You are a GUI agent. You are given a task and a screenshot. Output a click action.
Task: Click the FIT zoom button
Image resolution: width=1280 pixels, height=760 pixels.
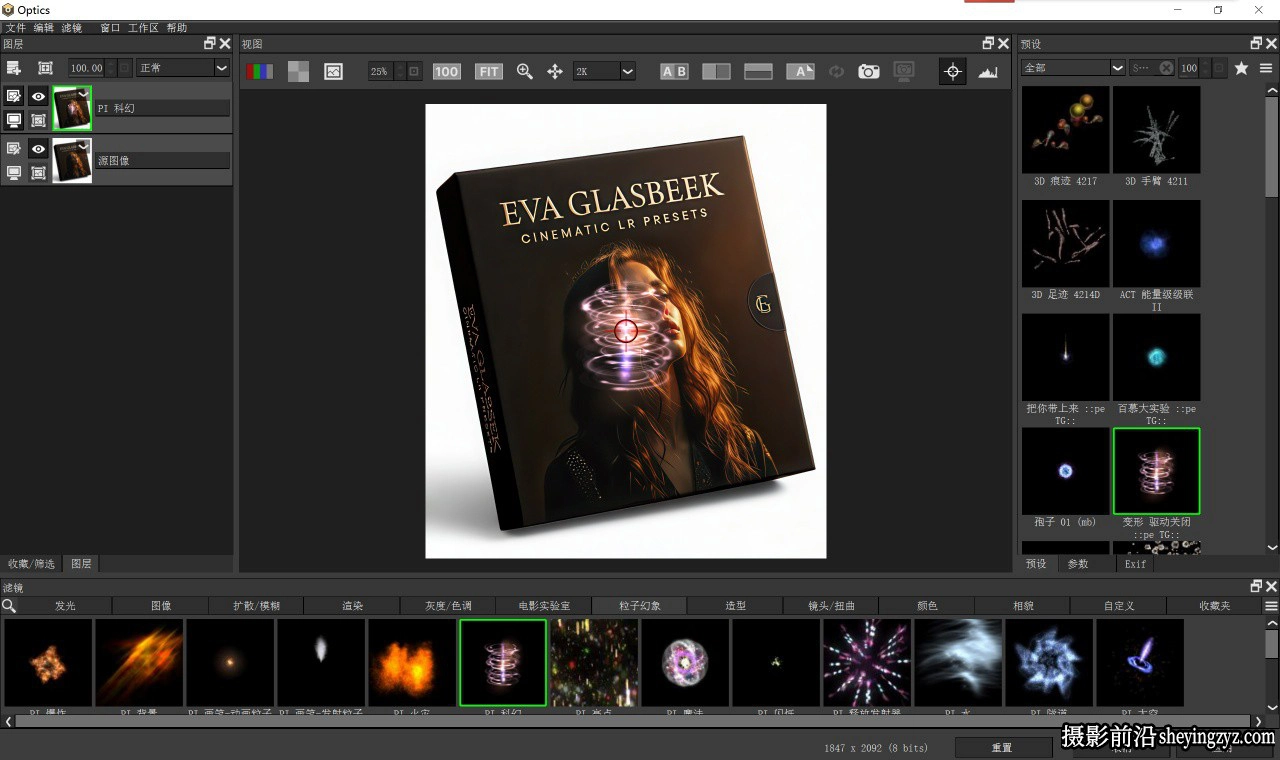pyautogui.click(x=488, y=72)
